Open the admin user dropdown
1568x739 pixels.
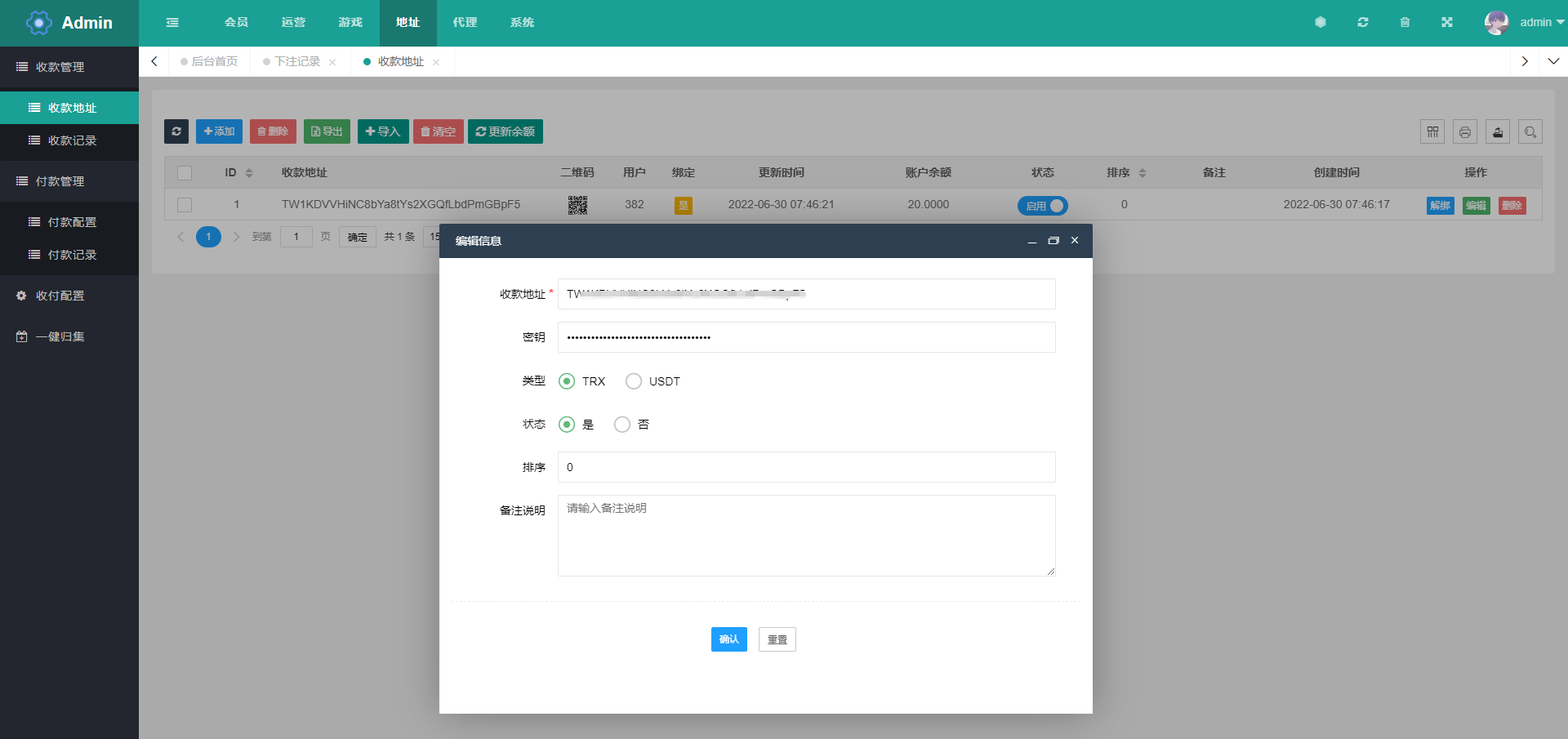coord(1525,23)
